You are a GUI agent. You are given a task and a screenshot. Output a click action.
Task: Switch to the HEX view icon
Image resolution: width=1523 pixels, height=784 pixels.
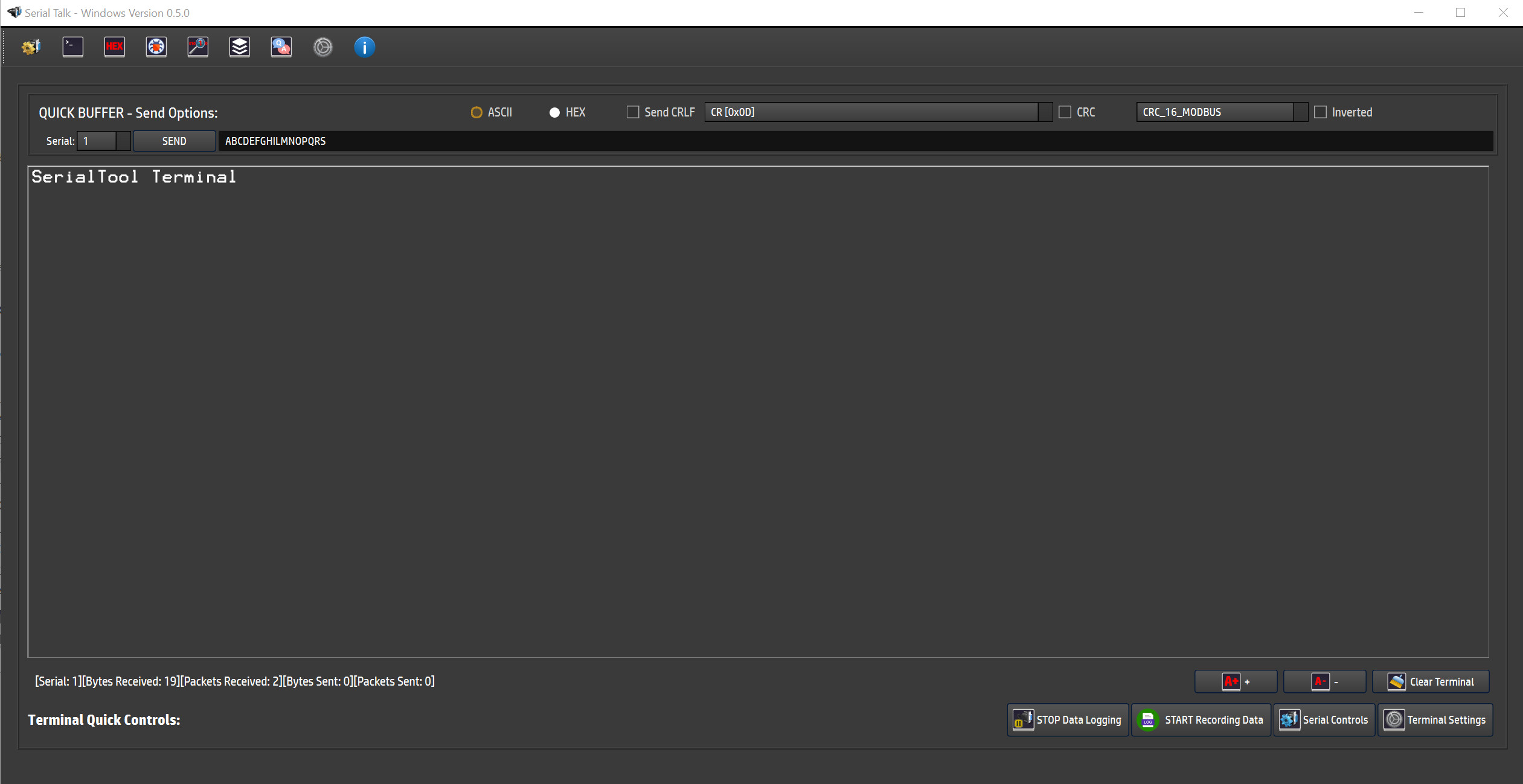click(x=114, y=47)
